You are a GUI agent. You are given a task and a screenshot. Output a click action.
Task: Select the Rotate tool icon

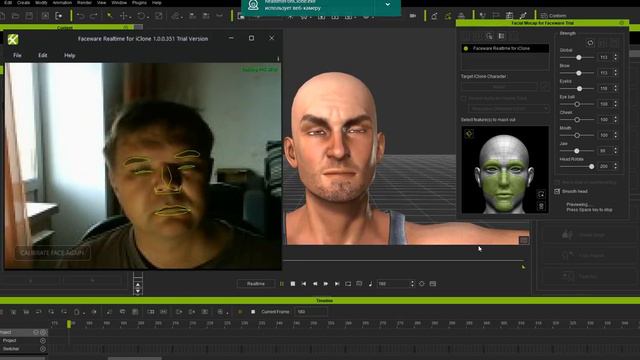click(141, 16)
